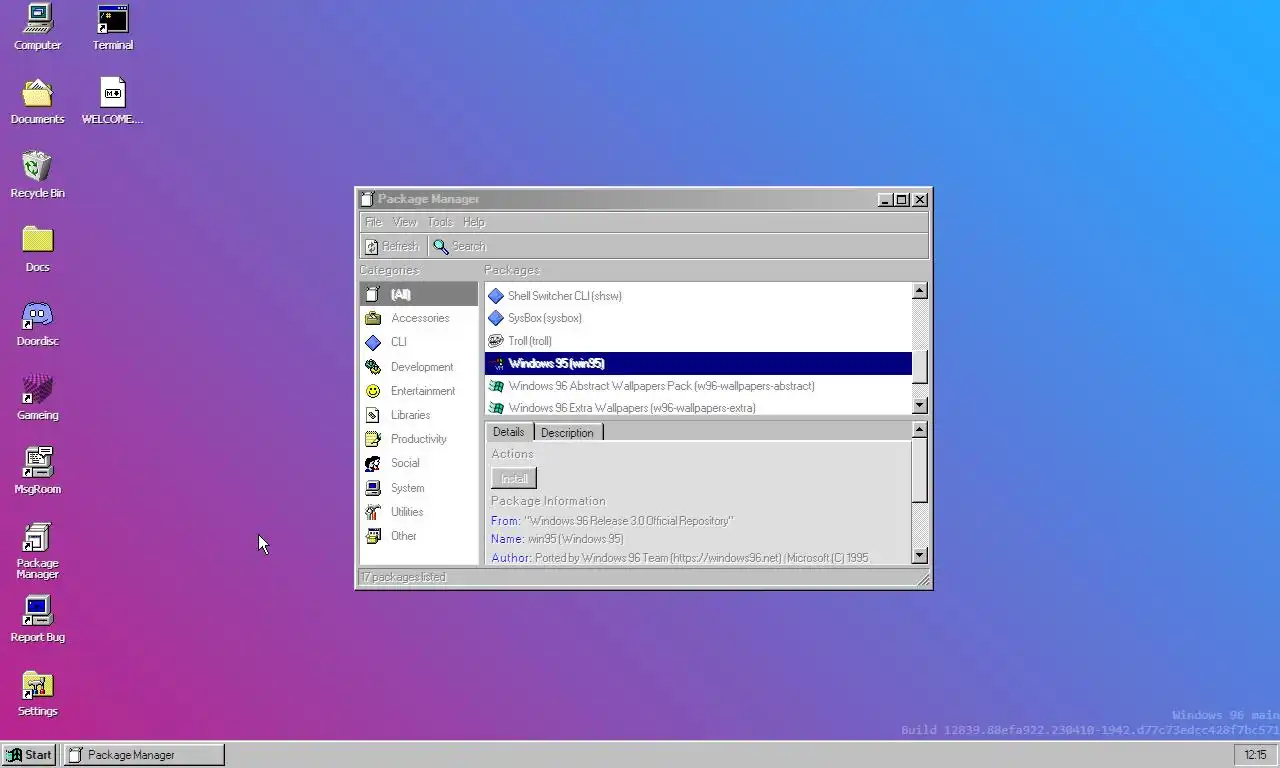1280x768 pixels.
Task: Filter by the System category
Action: 419,488
